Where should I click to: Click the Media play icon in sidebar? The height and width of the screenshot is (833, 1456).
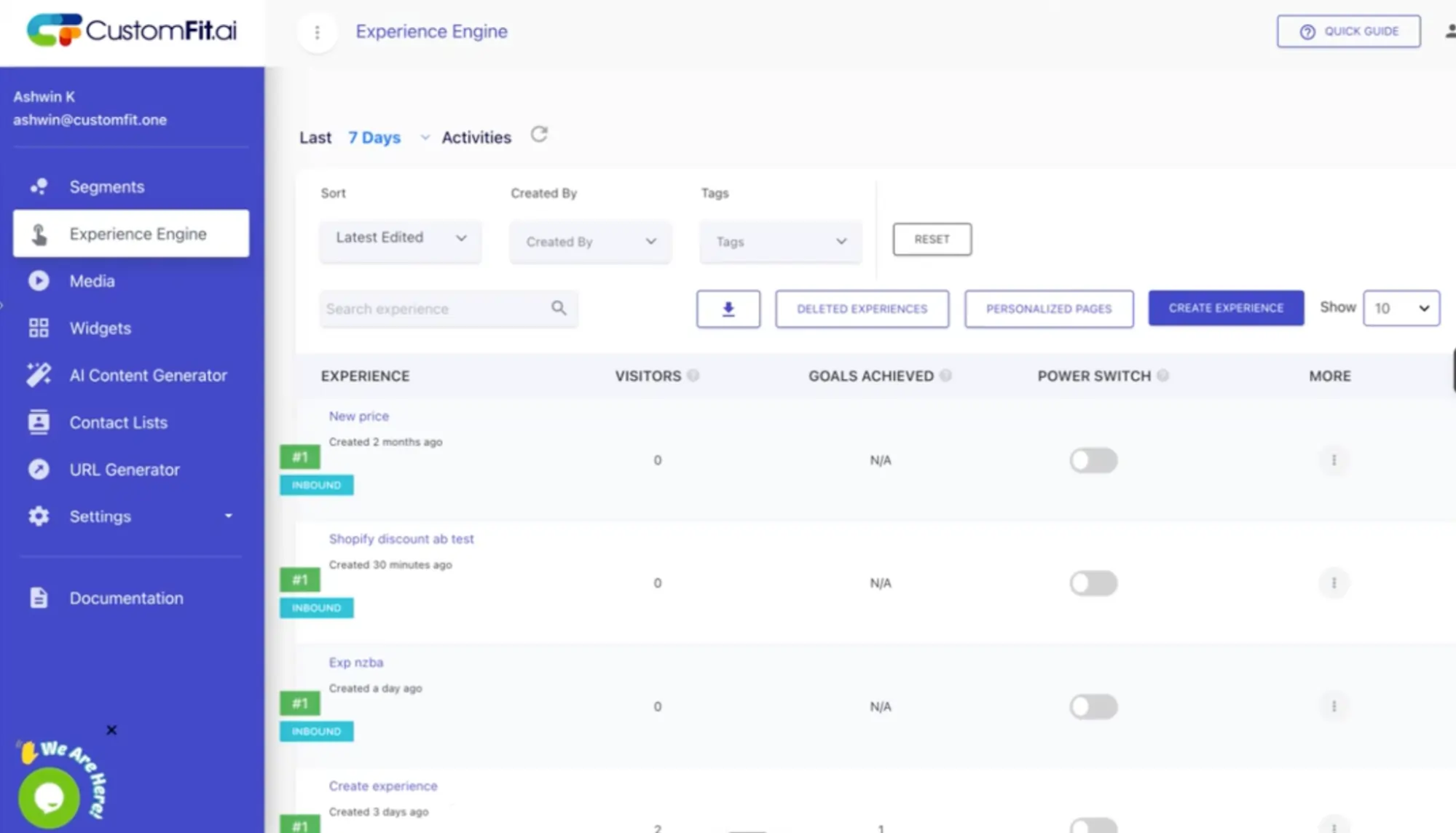click(x=39, y=281)
